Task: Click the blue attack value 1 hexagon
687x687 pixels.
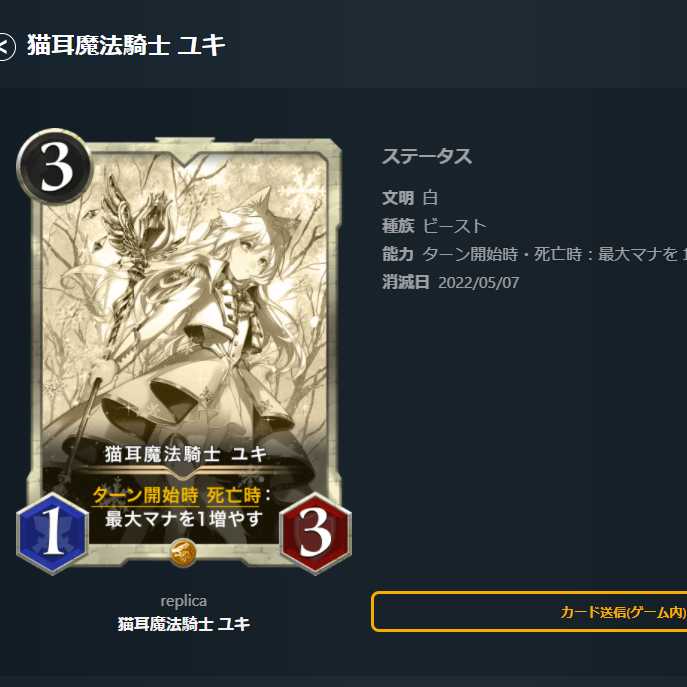Action: click(53, 532)
